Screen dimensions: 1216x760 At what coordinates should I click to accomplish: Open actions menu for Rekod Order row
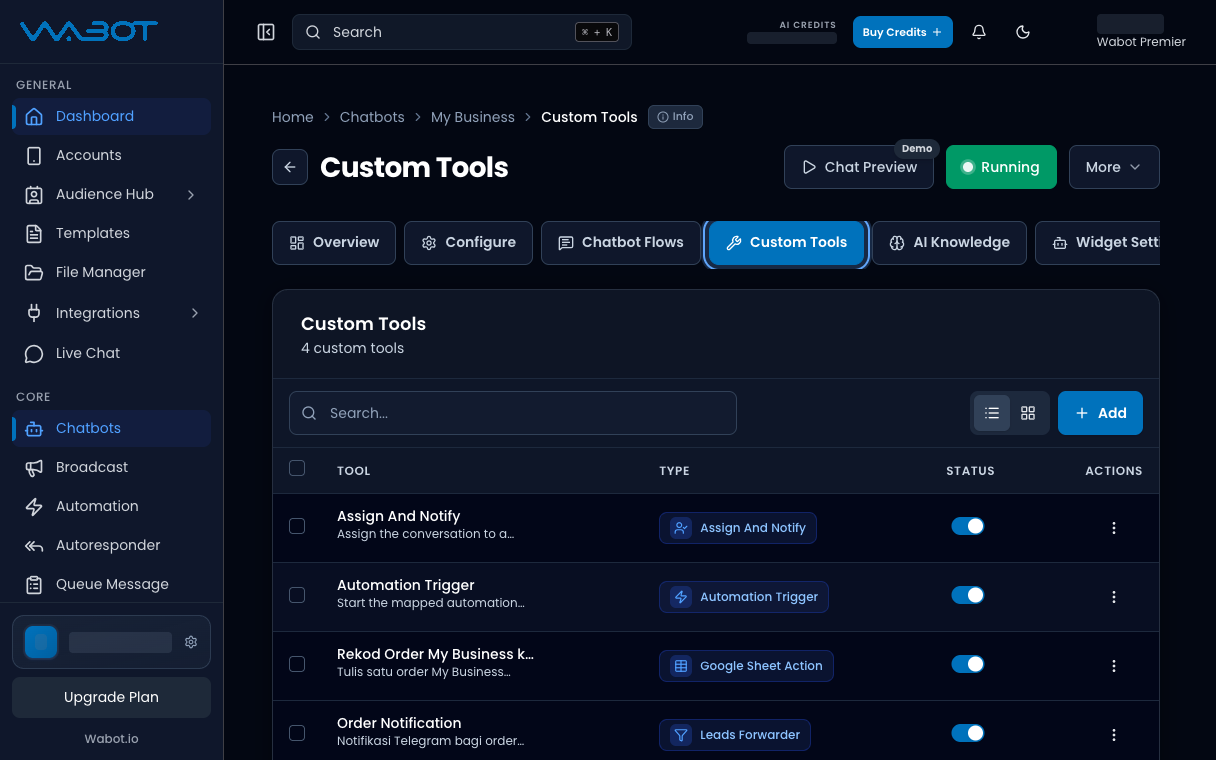1114,666
